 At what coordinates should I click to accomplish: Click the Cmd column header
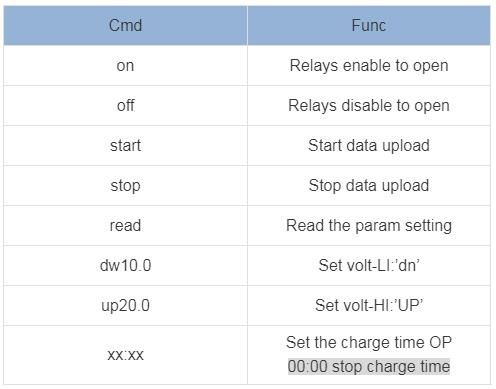tap(125, 25)
